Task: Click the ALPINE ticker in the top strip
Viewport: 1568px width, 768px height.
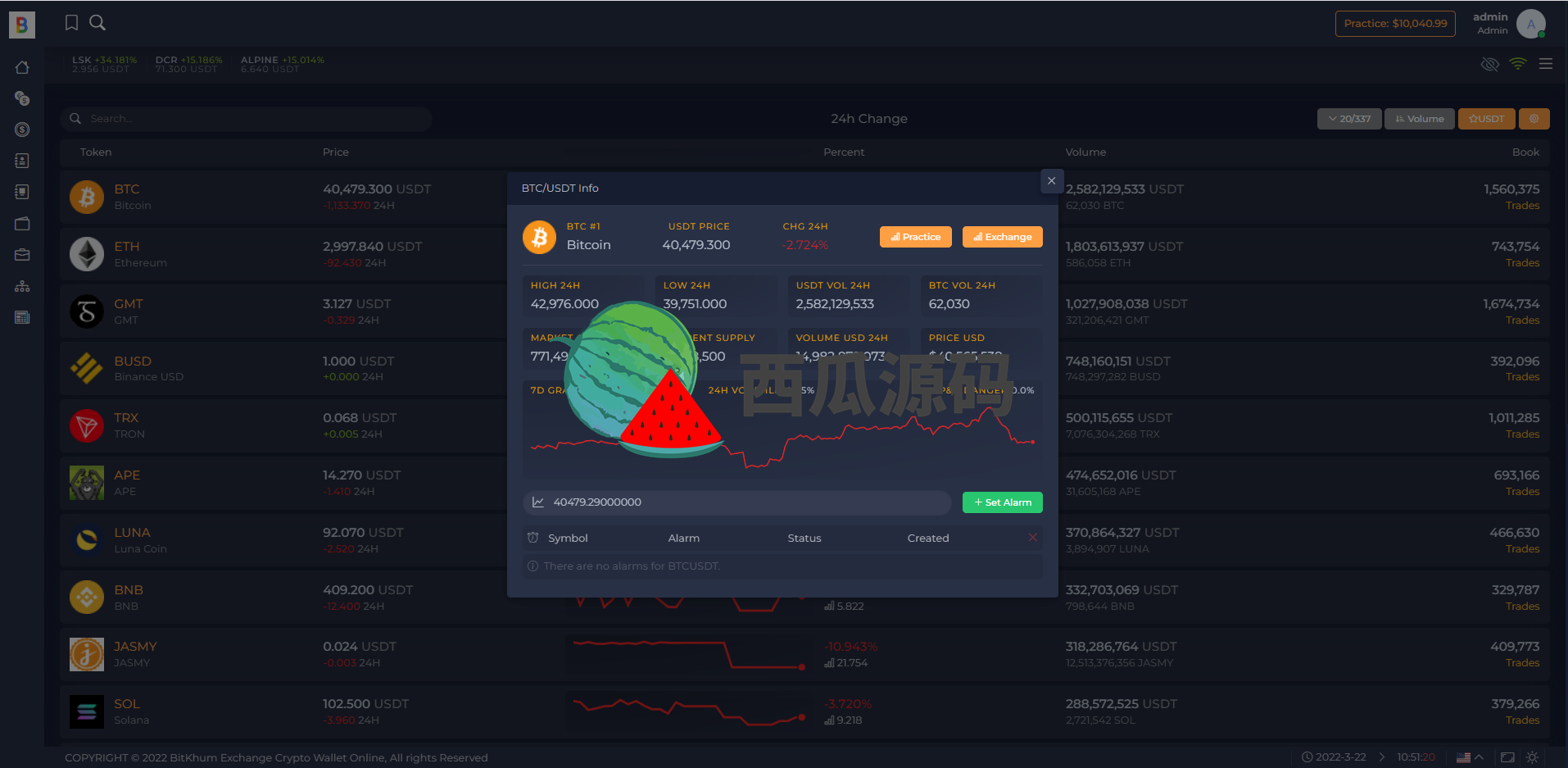Action: pos(283,65)
